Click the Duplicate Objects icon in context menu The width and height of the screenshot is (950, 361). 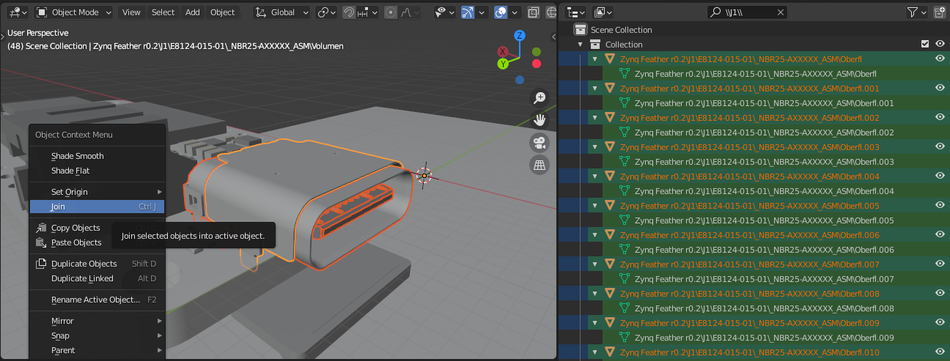pos(41,263)
